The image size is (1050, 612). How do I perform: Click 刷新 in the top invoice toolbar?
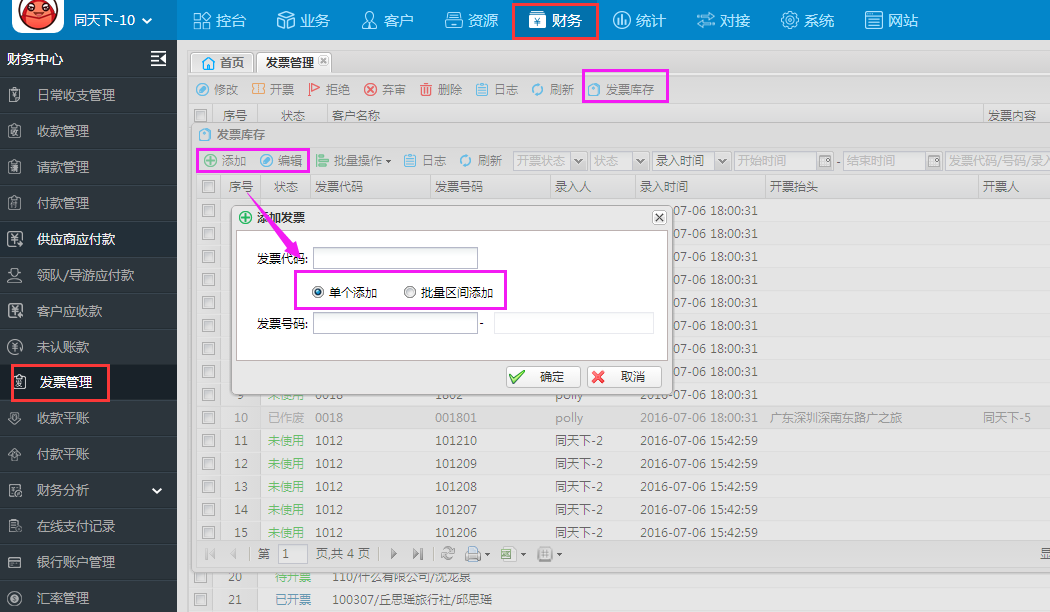(552, 89)
